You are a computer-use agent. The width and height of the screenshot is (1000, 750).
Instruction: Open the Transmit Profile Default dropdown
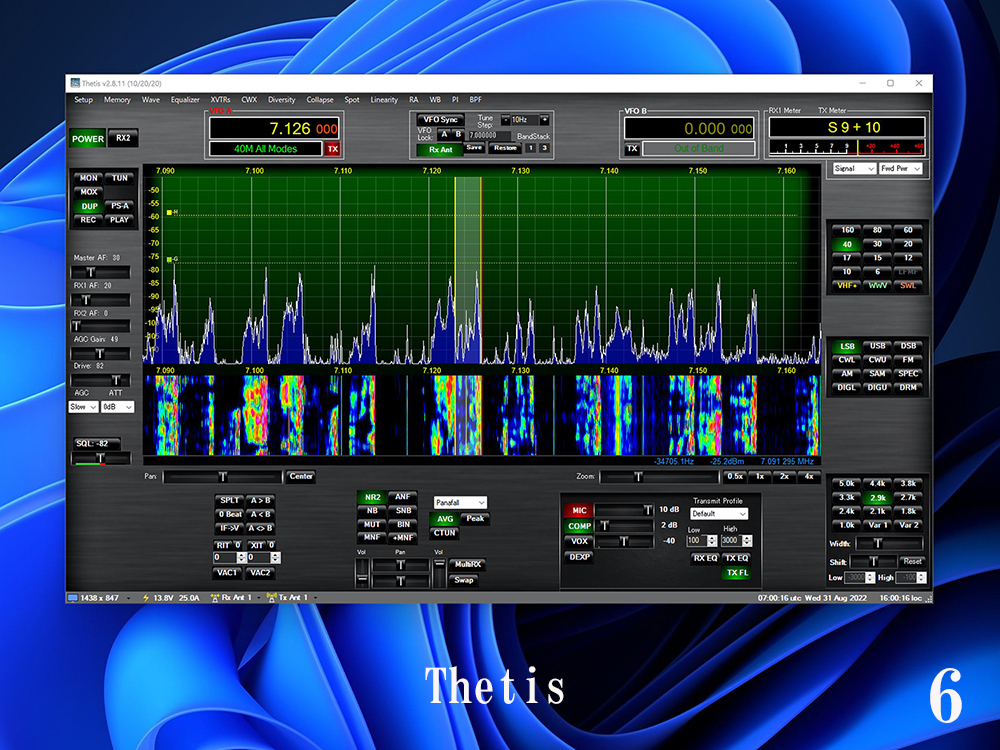719,513
